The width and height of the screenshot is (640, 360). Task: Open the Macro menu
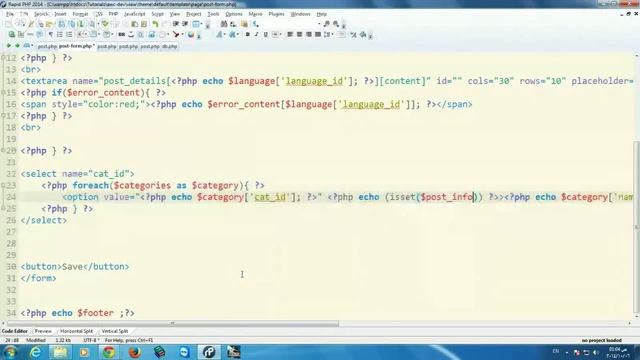pos(255,14)
